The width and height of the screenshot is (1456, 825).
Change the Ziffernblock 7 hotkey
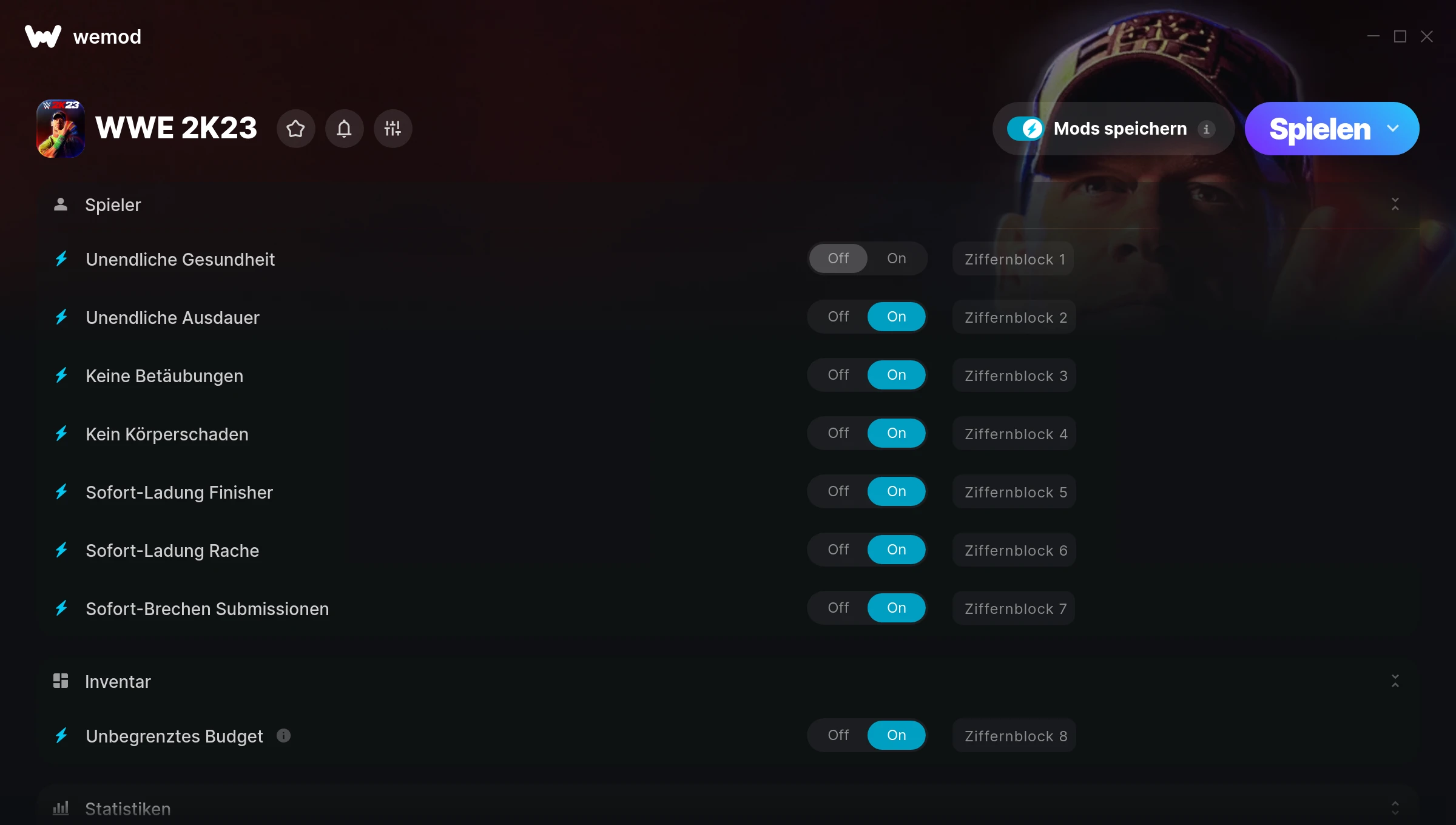1014,608
